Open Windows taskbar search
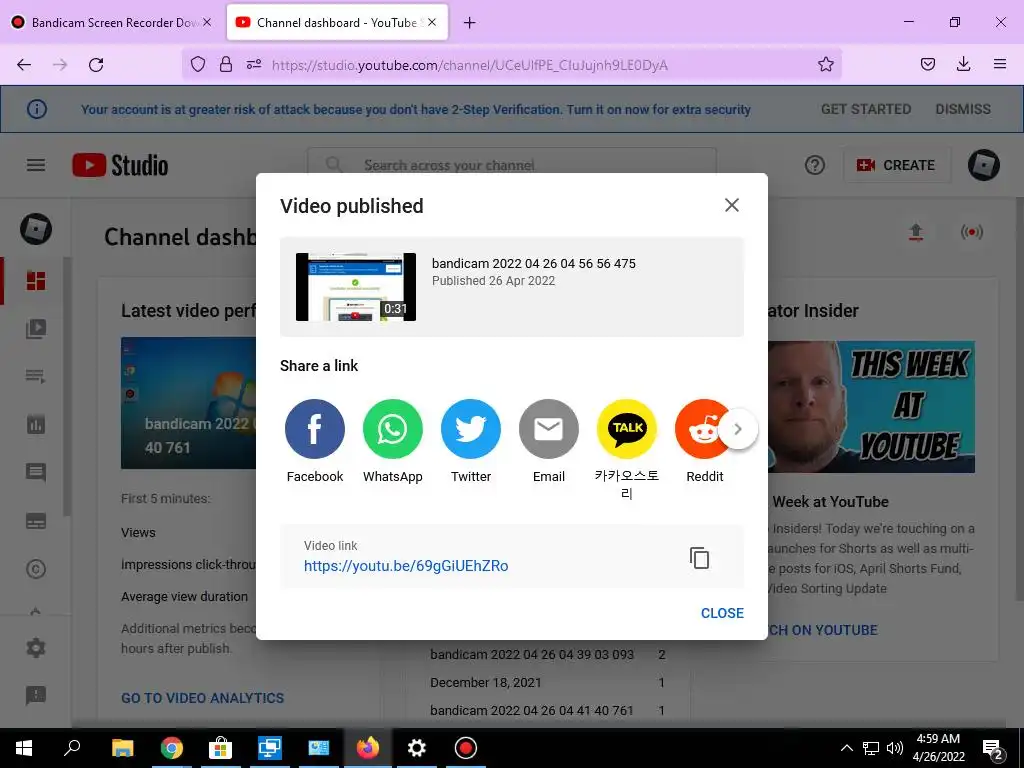The image size is (1024, 768). tap(72, 748)
